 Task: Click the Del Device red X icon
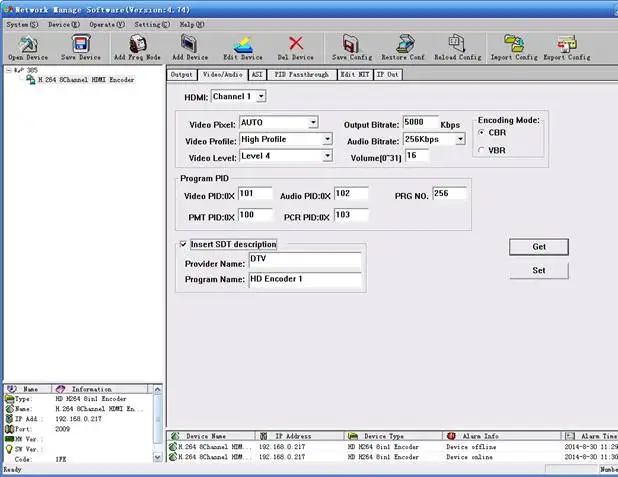coord(294,44)
